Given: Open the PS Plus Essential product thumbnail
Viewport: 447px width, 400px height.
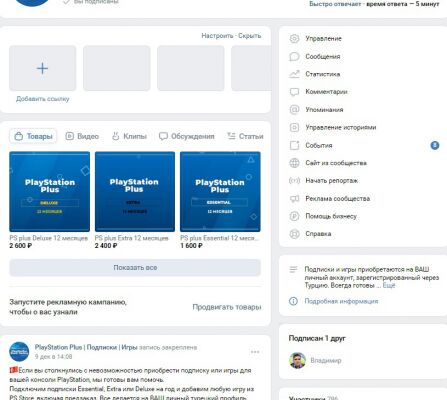Looking at the screenshot, I should (x=220, y=192).
